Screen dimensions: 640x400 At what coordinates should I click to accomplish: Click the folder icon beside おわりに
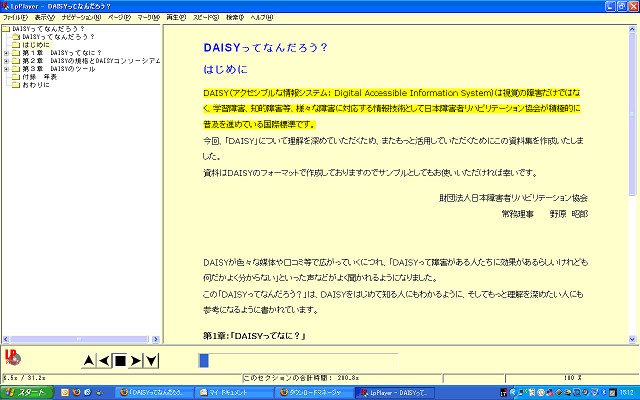tap(16, 84)
